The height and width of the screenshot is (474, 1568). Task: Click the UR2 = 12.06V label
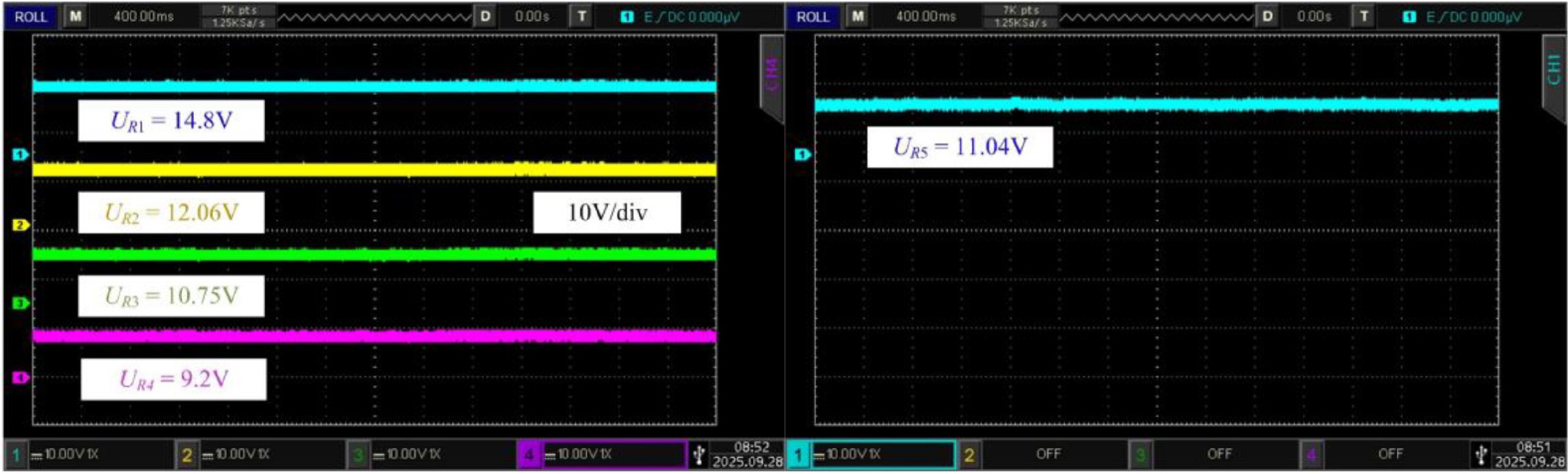[171, 212]
